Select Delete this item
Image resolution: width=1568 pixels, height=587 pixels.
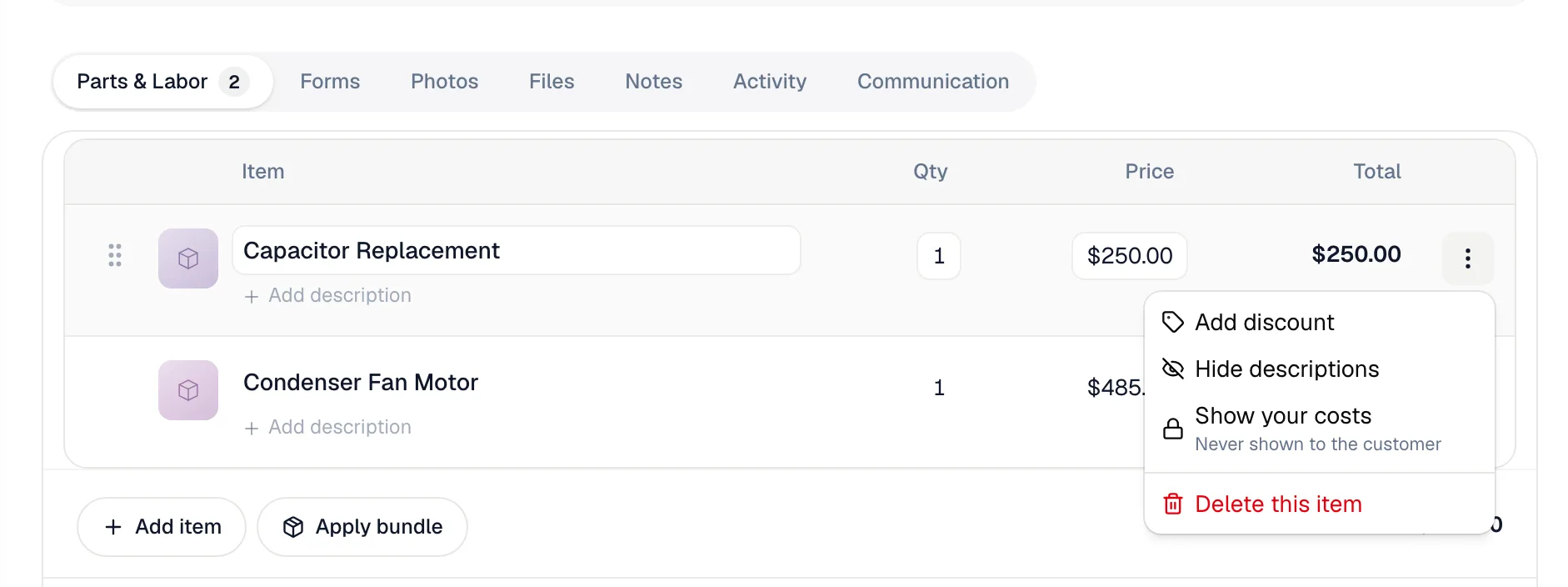click(x=1320, y=504)
